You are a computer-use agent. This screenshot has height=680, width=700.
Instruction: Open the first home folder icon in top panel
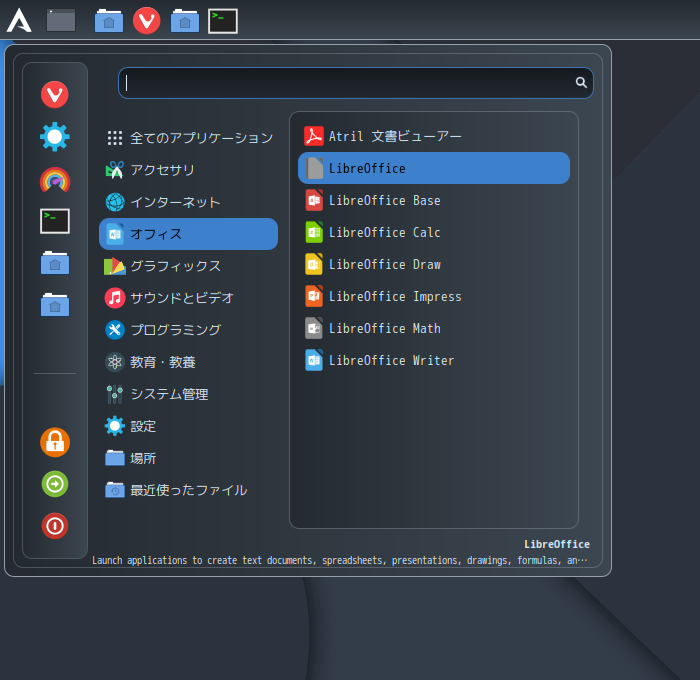click(x=109, y=21)
